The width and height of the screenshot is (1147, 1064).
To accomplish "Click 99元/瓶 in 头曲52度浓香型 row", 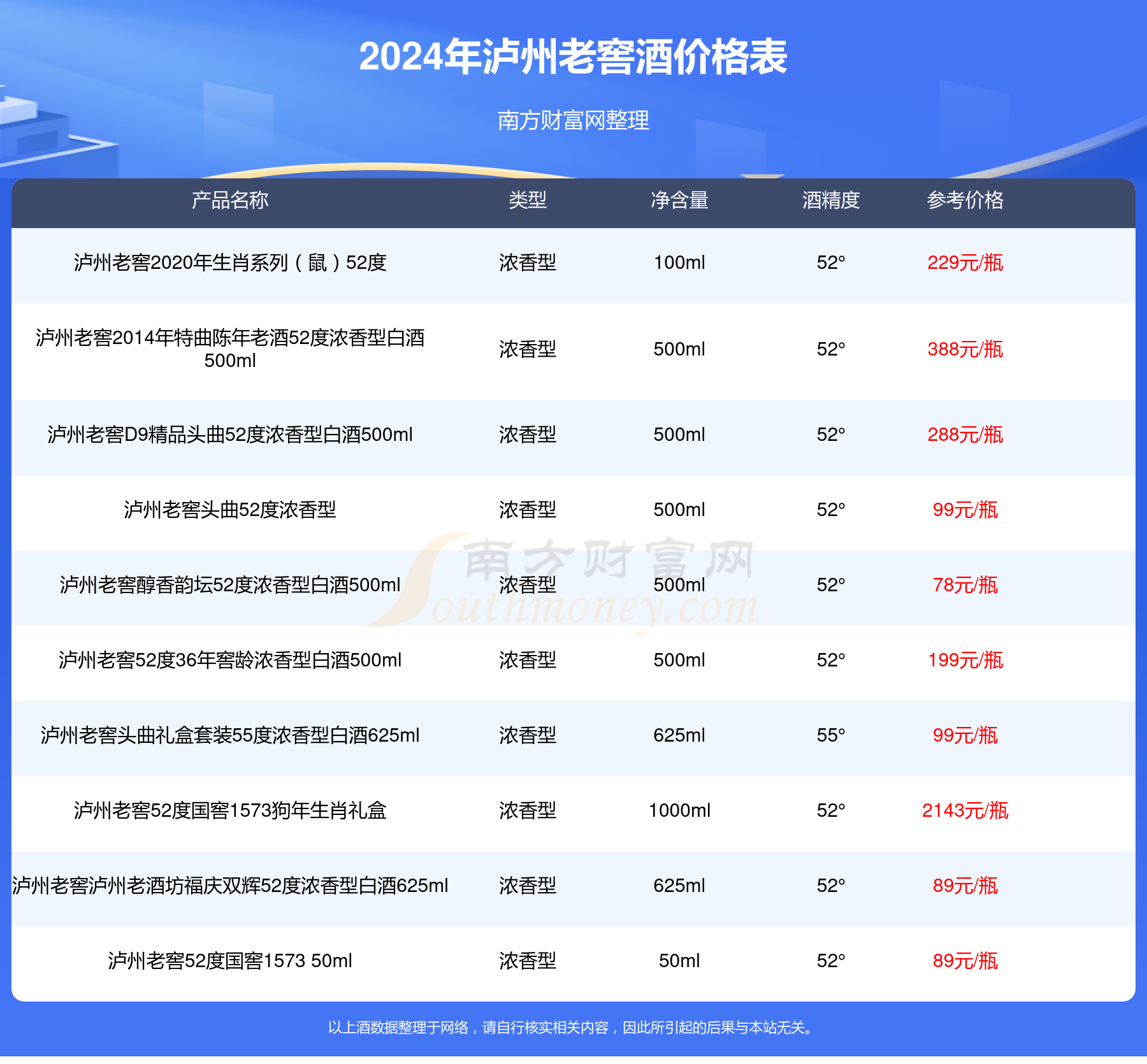I will tap(965, 510).
